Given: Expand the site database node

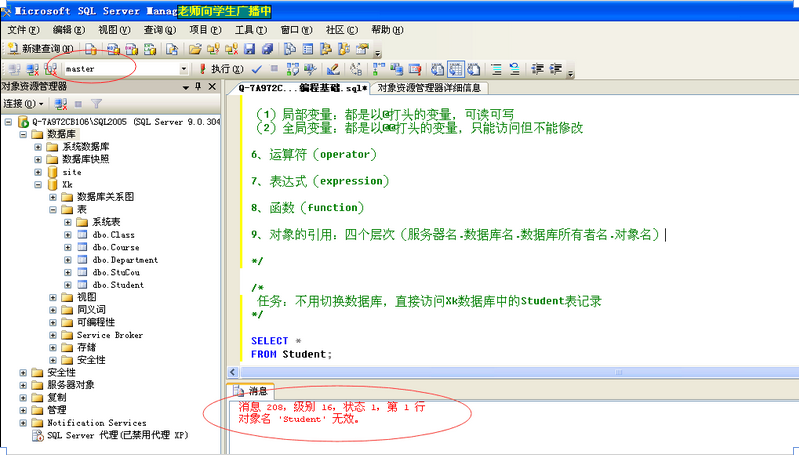Looking at the screenshot, I should (x=38, y=172).
